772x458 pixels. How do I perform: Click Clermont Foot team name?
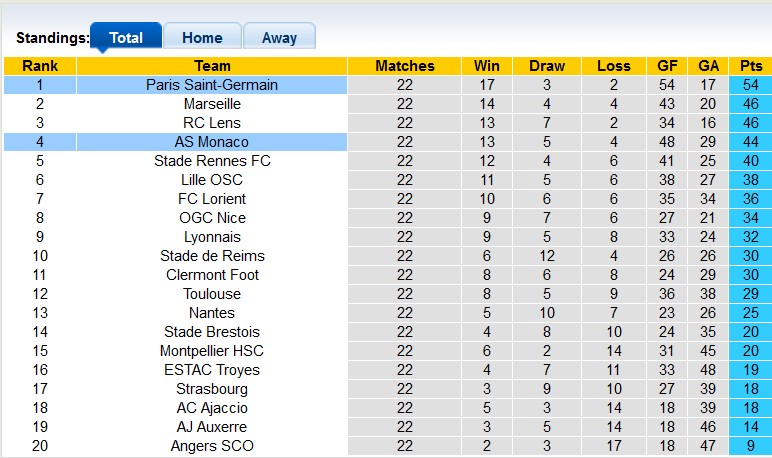point(212,275)
